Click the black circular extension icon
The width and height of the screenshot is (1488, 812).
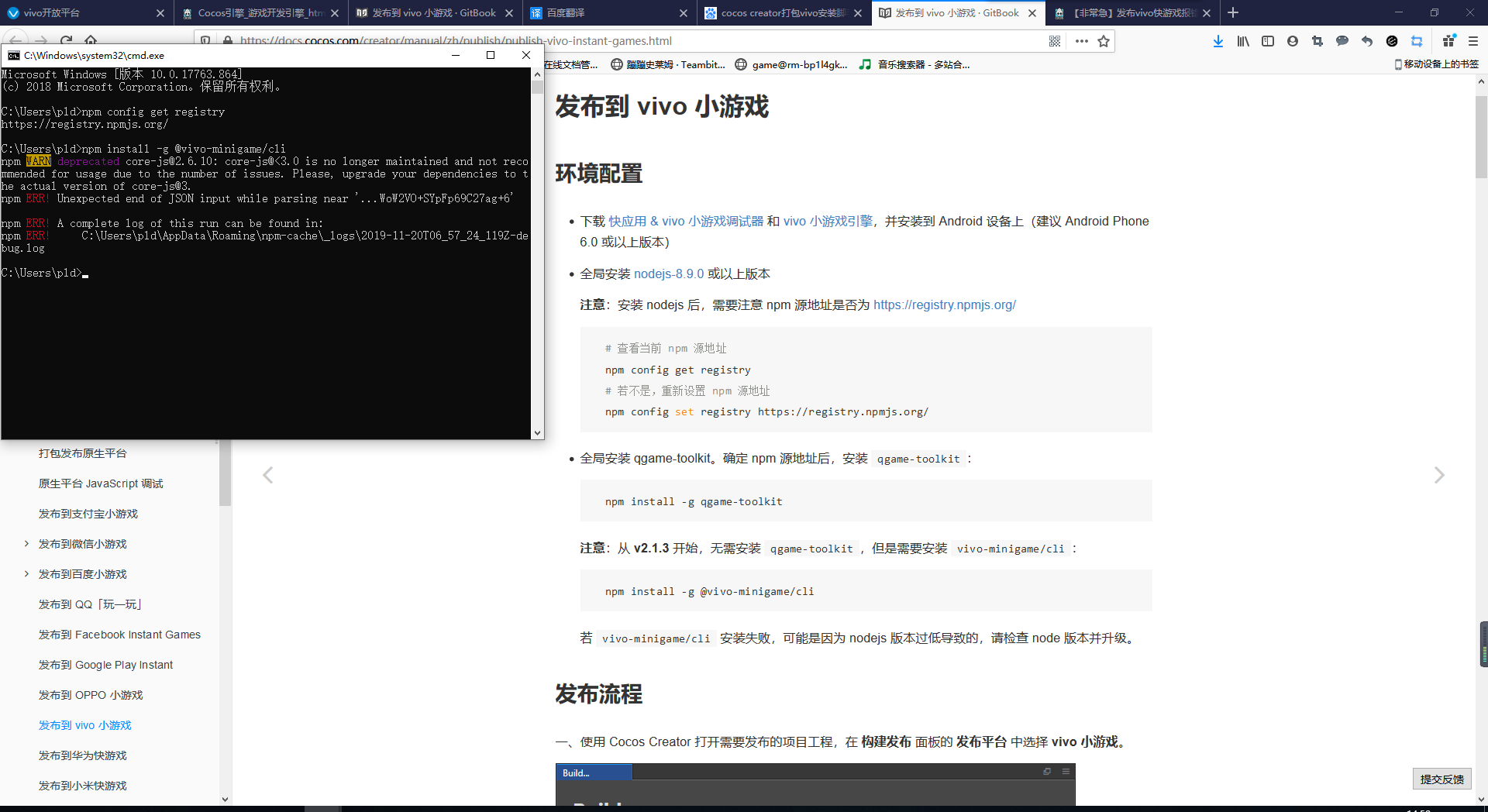coord(1392,41)
